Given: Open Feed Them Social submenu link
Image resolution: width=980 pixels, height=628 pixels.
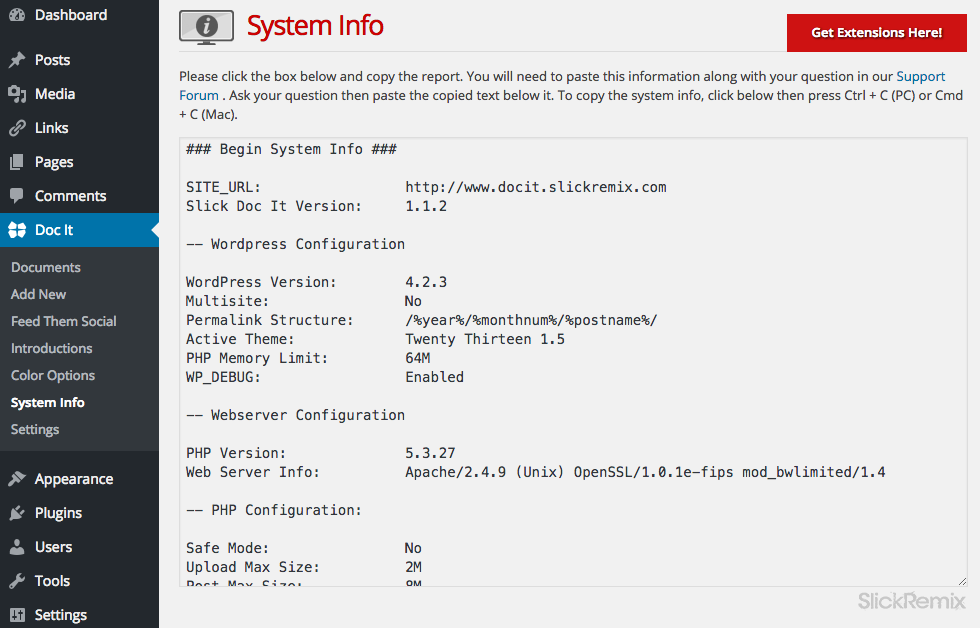Looking at the screenshot, I should 64,321.
